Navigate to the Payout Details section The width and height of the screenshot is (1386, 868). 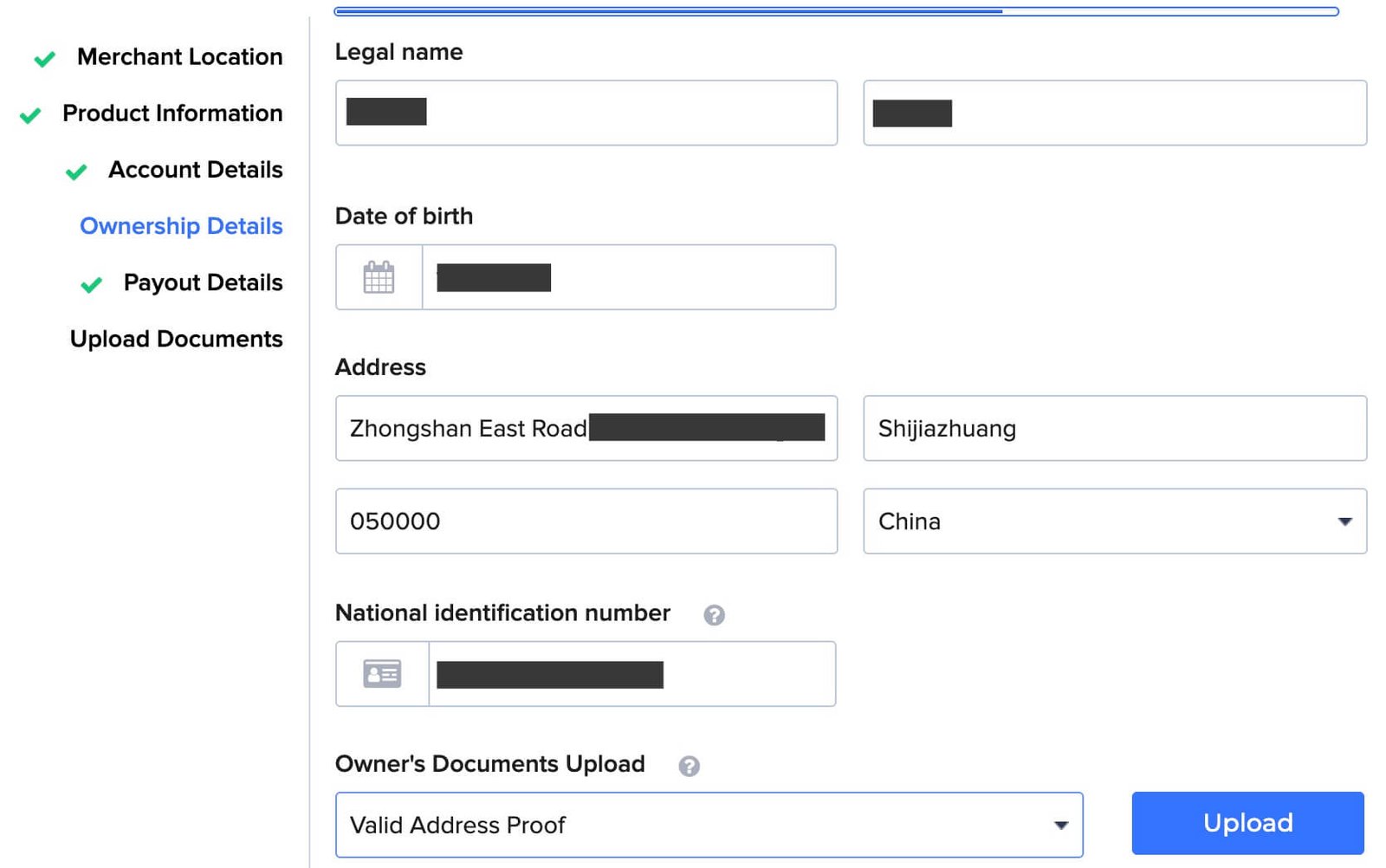click(202, 282)
